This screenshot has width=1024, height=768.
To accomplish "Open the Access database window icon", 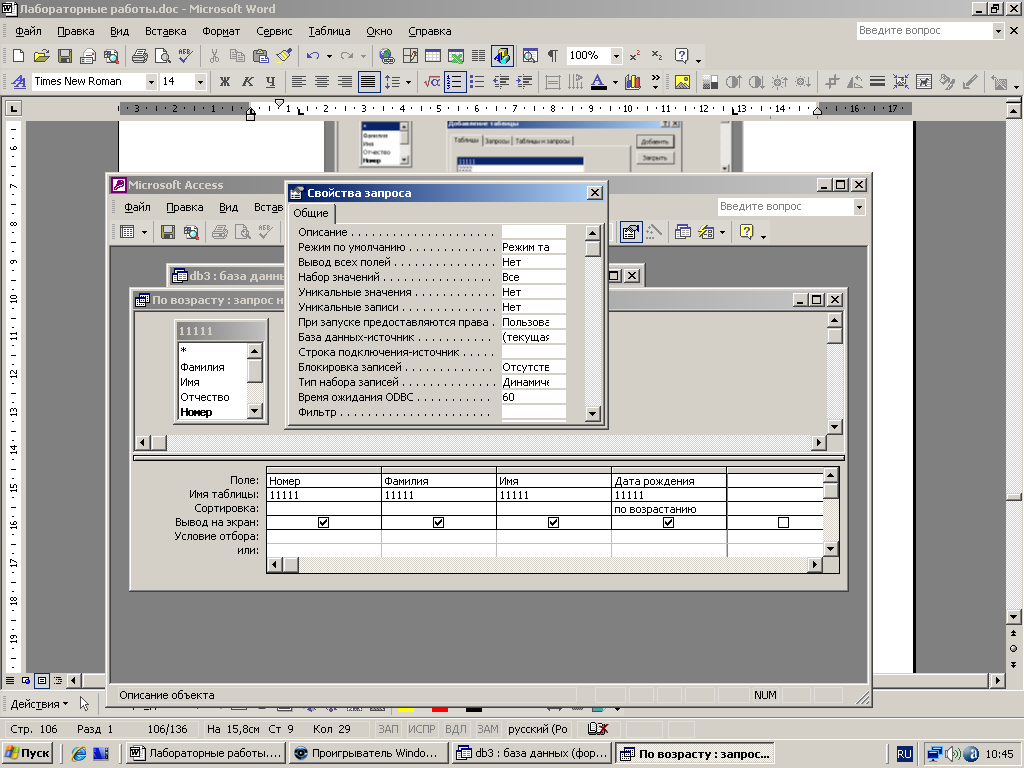I will coord(682,232).
